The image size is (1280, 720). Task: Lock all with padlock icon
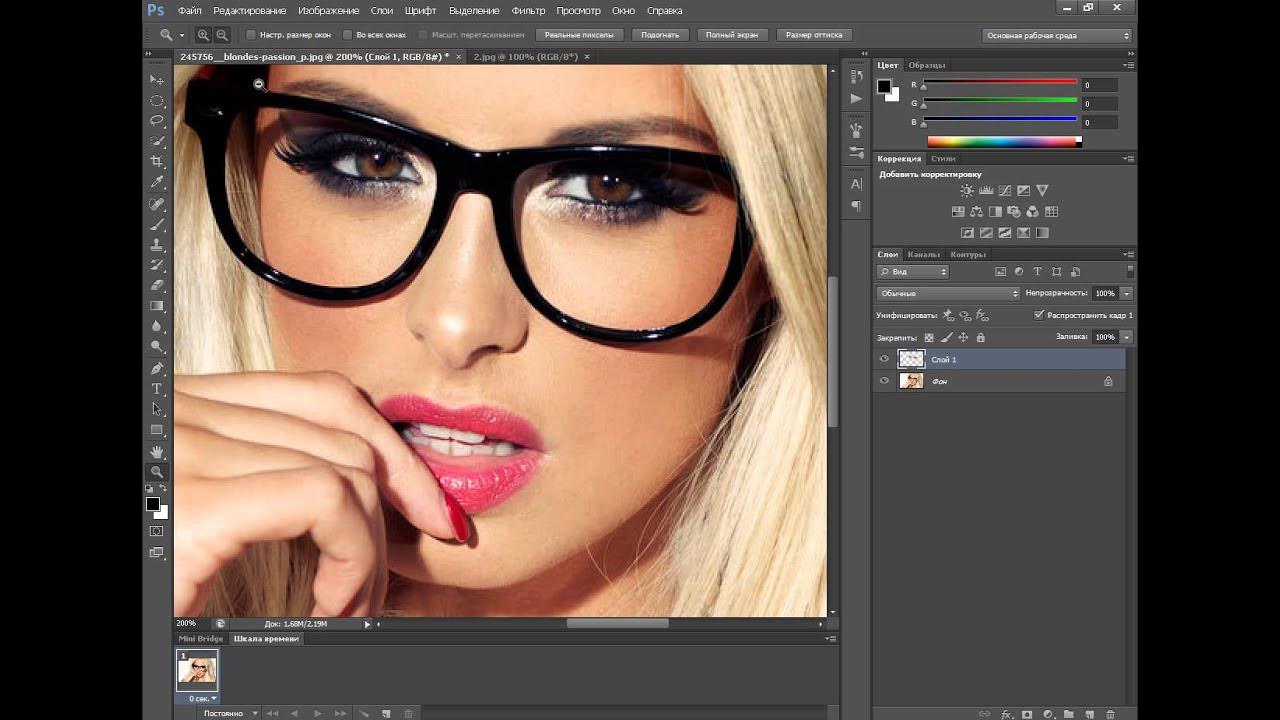pyautogui.click(x=980, y=338)
